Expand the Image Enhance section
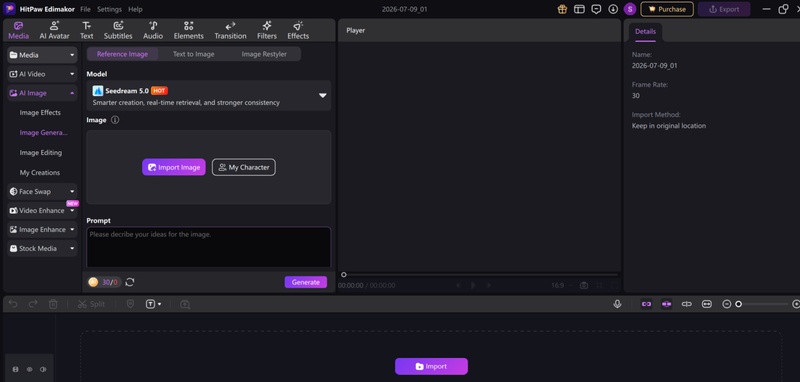This screenshot has height=382, width=800. tap(42, 230)
